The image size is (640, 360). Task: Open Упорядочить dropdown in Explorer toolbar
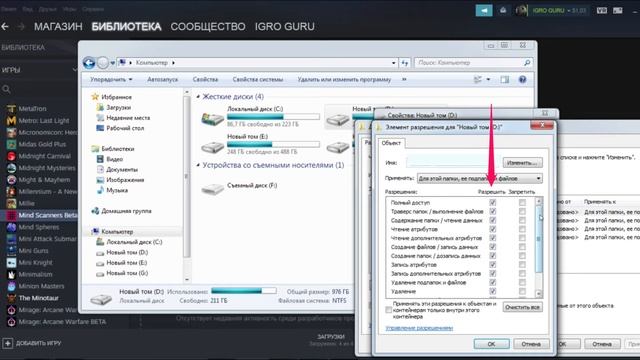click(111, 80)
